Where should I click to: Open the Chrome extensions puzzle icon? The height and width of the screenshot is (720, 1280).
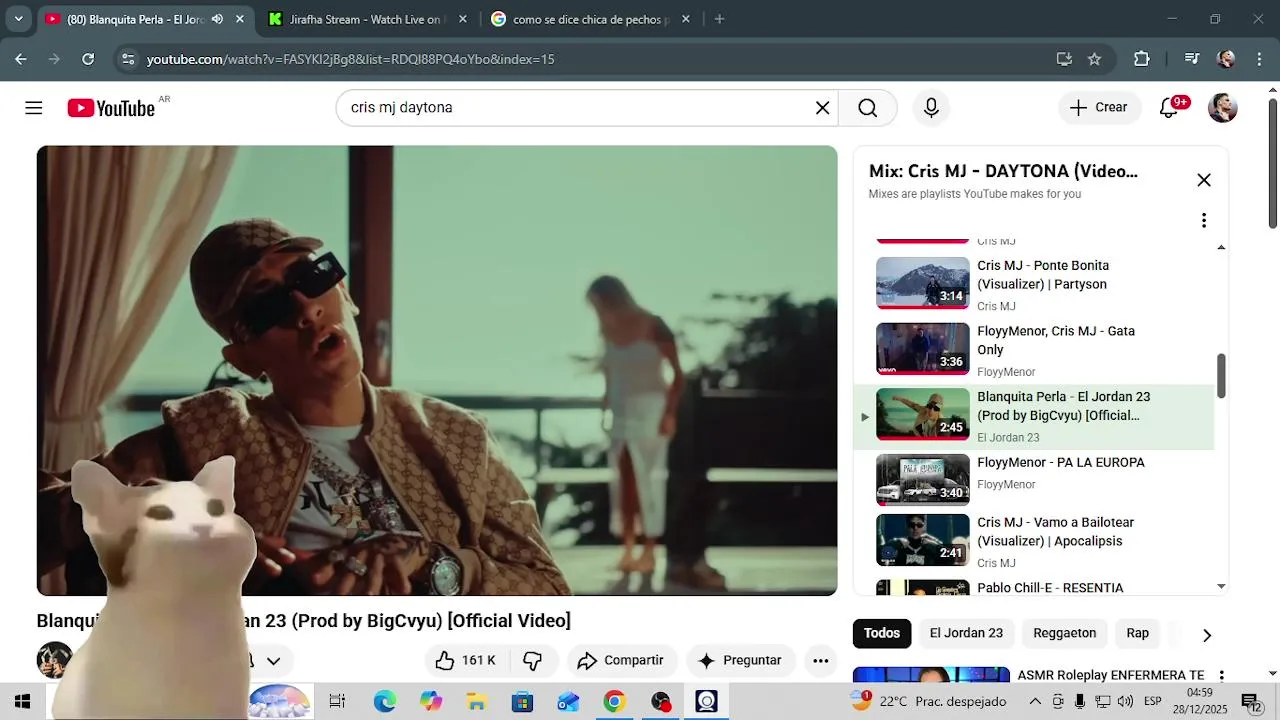point(1142,59)
